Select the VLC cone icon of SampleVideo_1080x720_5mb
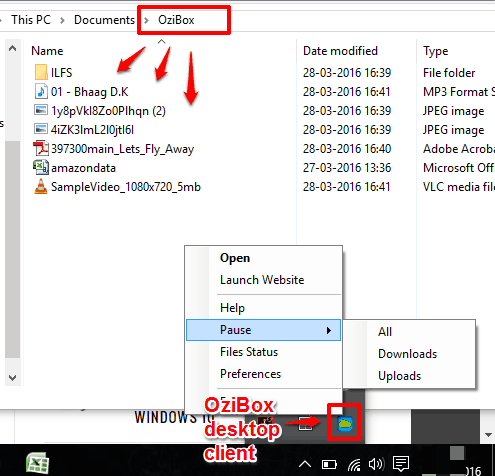 (41, 187)
